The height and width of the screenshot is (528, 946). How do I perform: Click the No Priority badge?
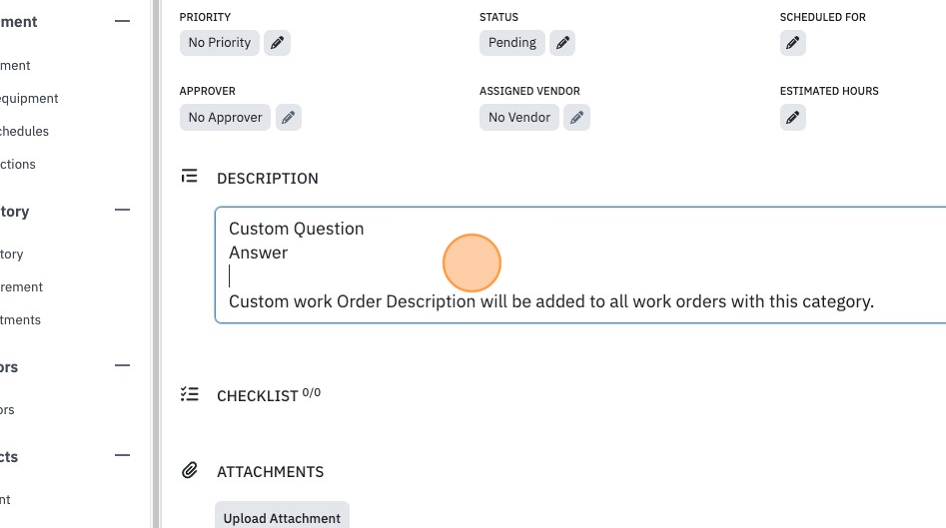220,43
